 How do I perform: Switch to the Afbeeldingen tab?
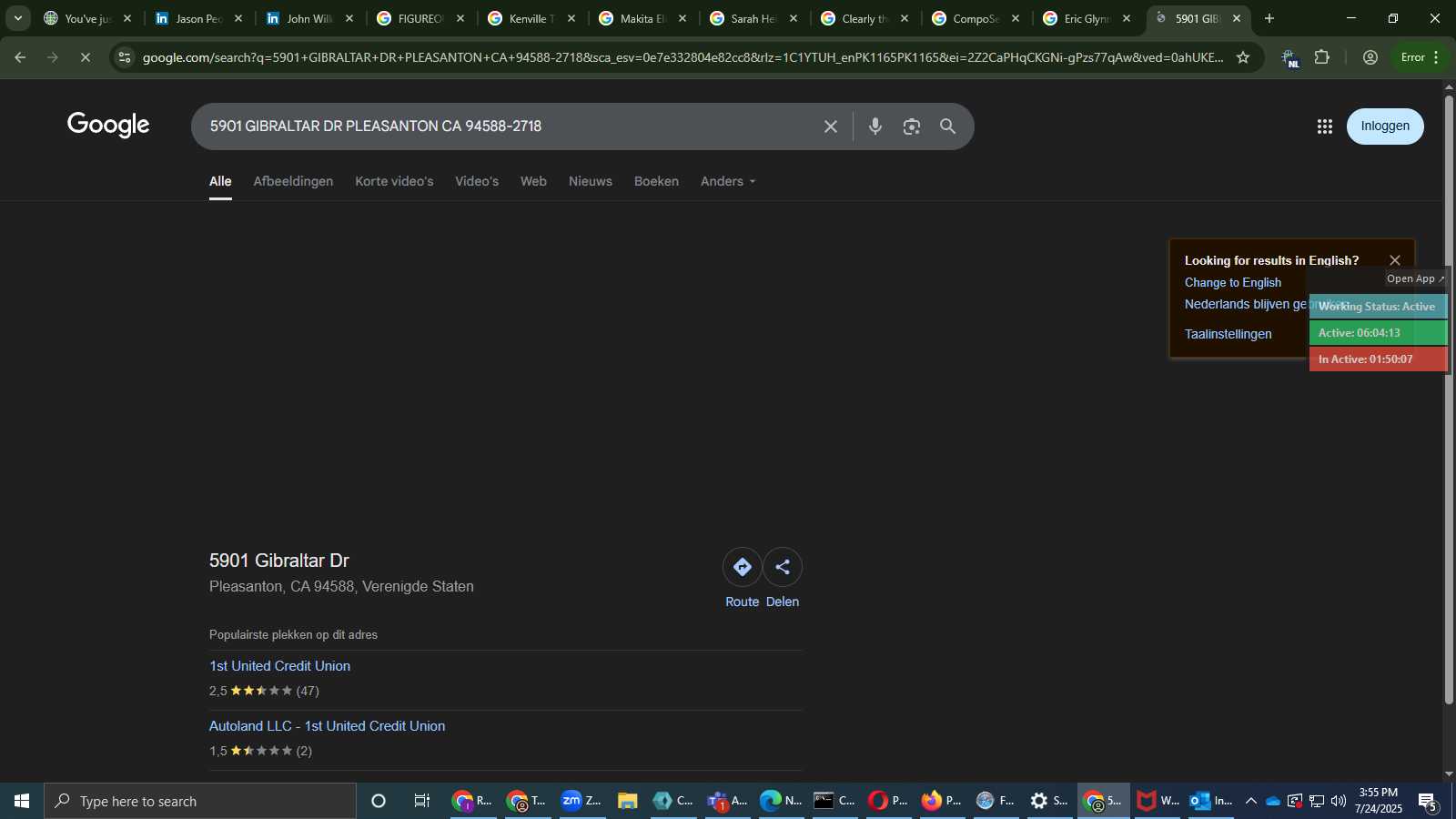click(293, 181)
